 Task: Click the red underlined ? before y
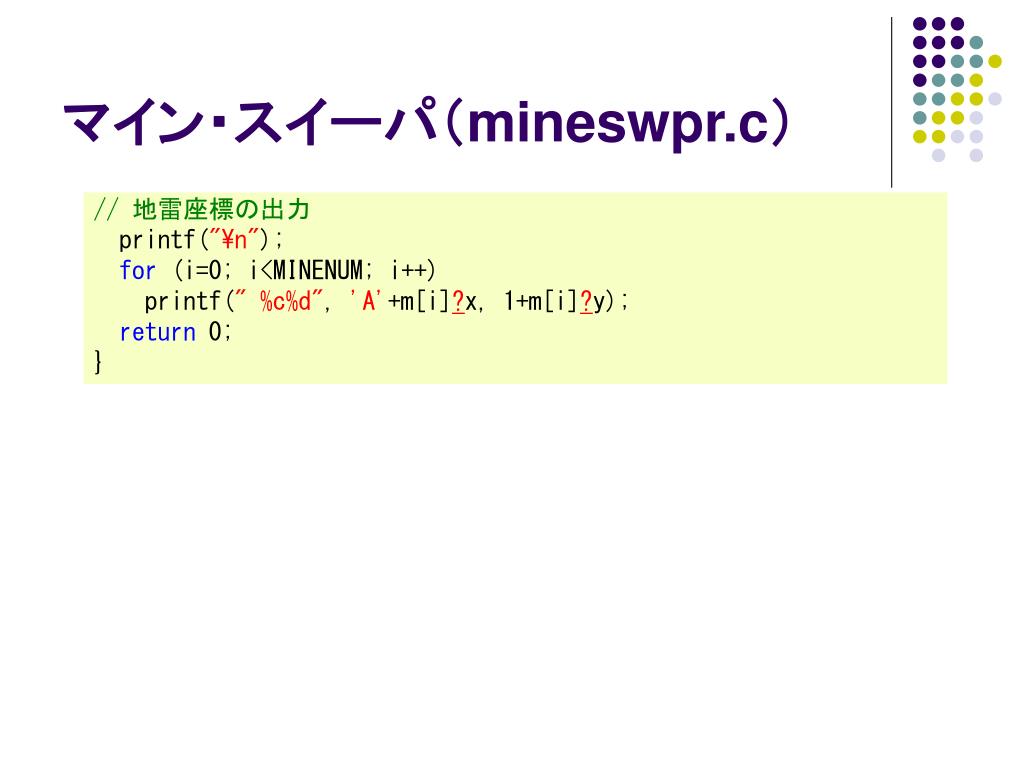[586, 302]
